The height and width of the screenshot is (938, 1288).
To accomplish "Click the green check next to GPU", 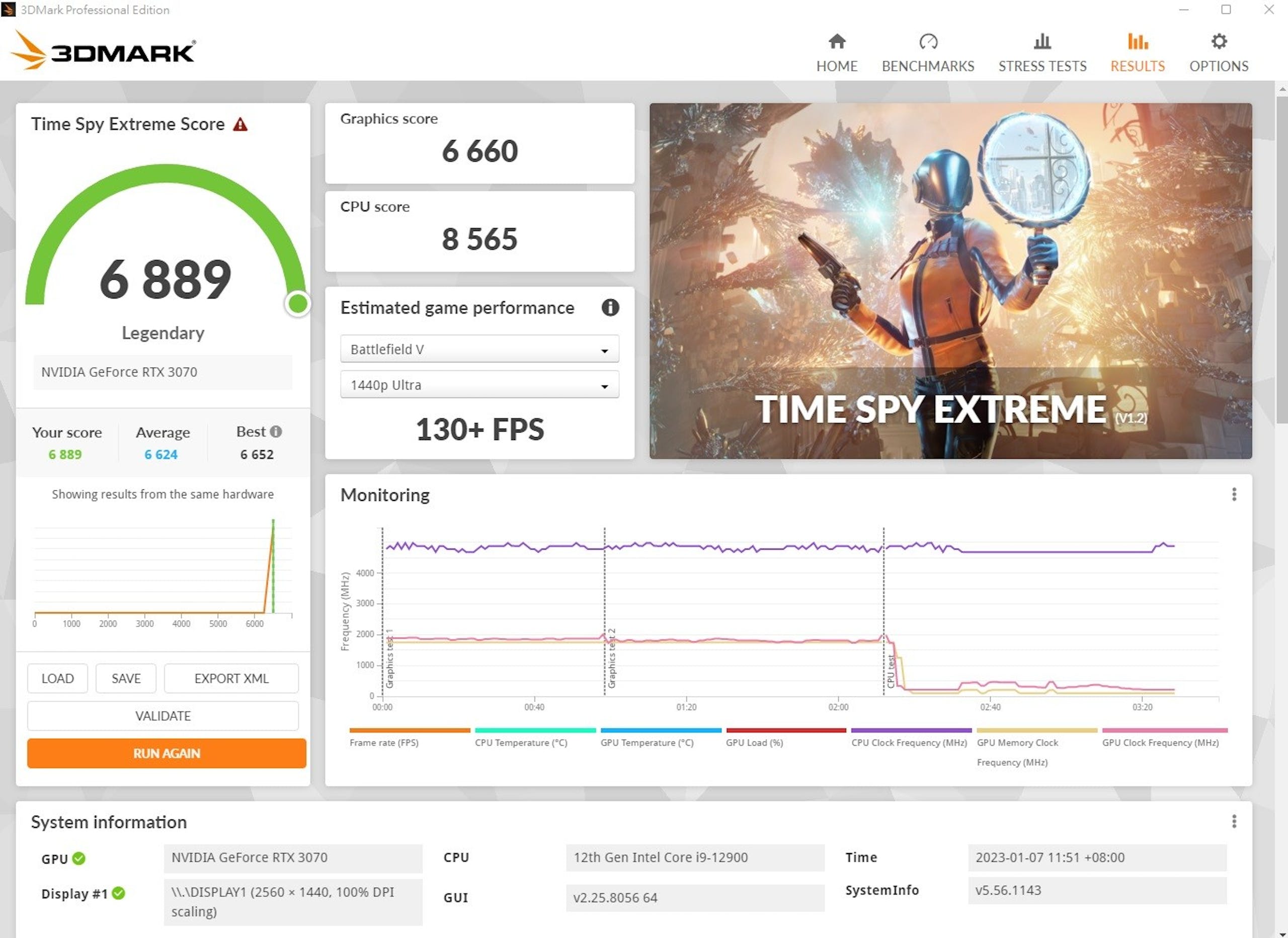I will (79, 859).
